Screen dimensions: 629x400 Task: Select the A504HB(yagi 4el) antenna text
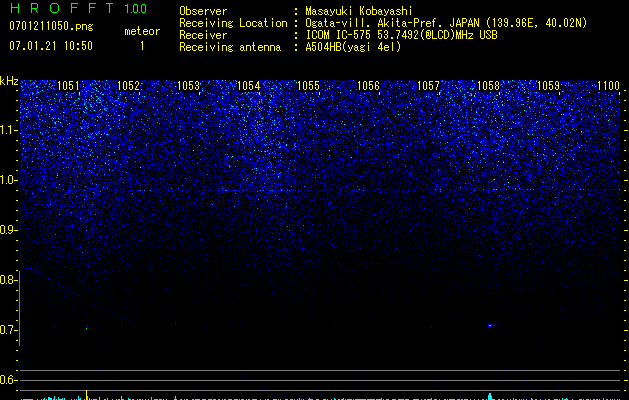tap(353, 47)
